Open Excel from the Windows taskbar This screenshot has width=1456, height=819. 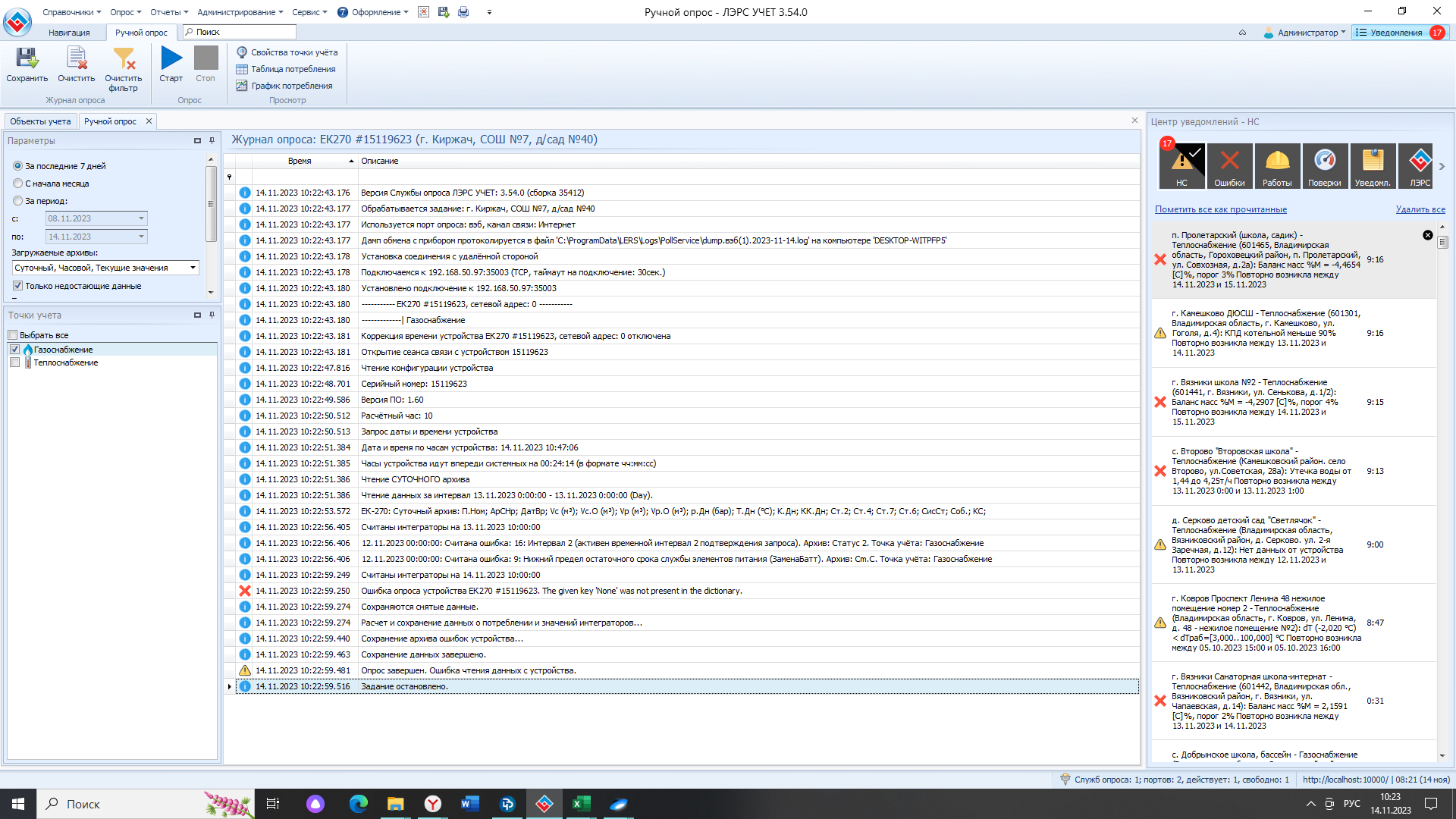coord(581,804)
